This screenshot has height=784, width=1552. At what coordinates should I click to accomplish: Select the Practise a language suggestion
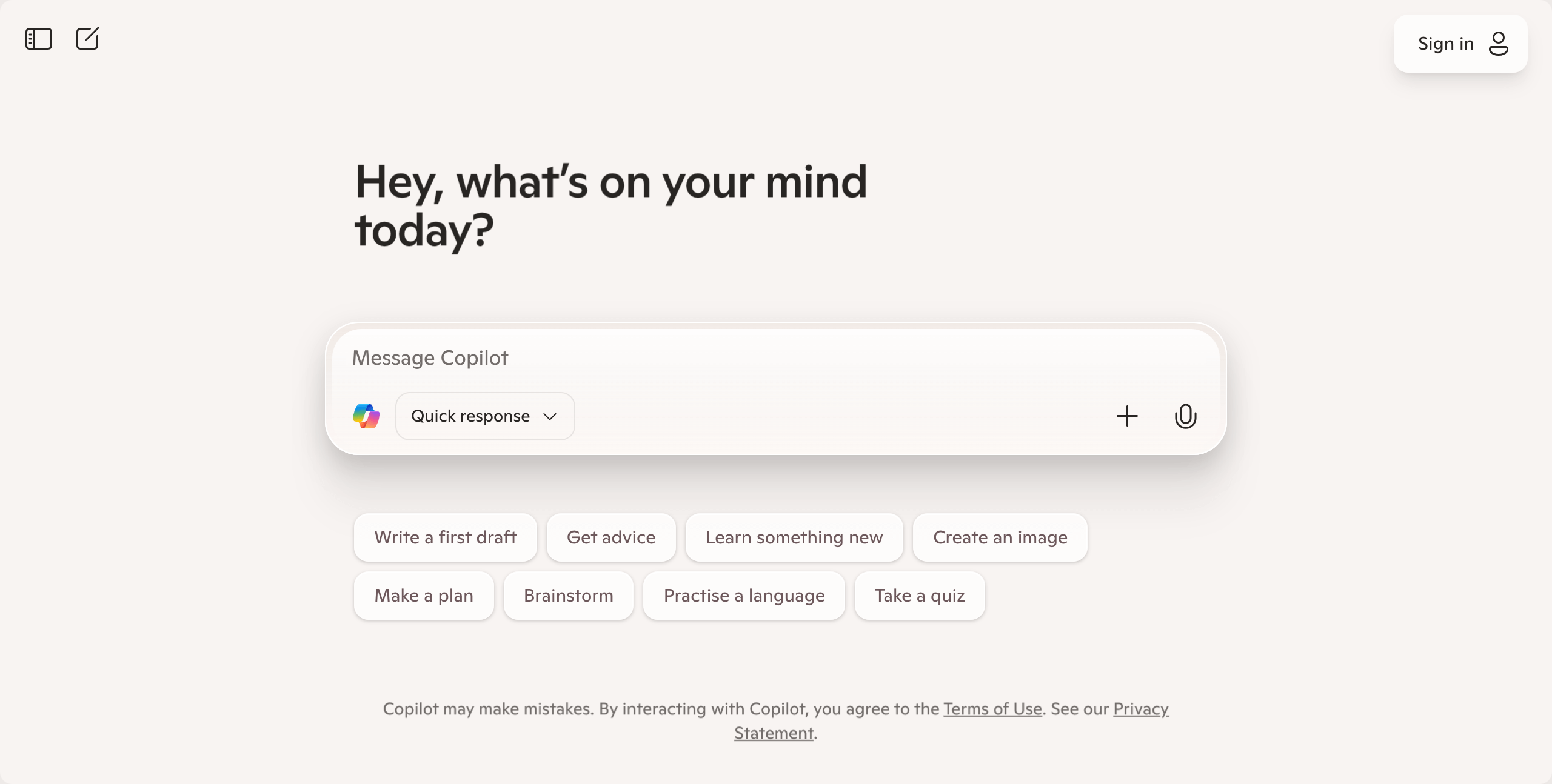(744, 596)
